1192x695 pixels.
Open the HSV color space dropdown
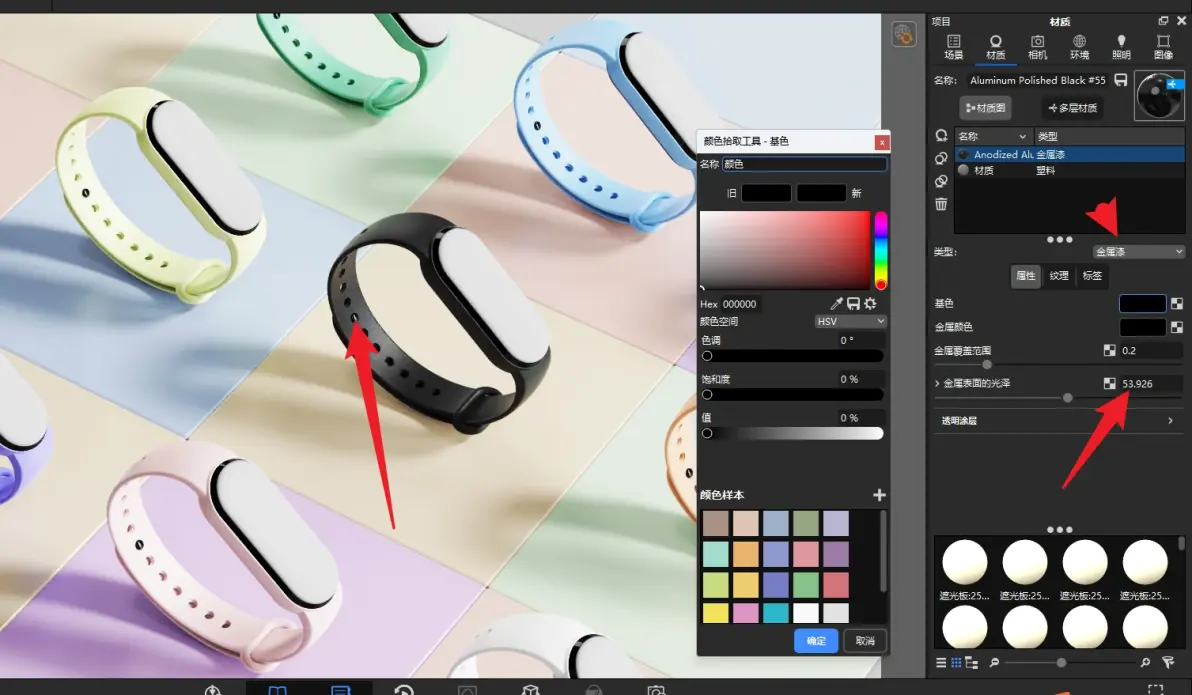pos(850,322)
